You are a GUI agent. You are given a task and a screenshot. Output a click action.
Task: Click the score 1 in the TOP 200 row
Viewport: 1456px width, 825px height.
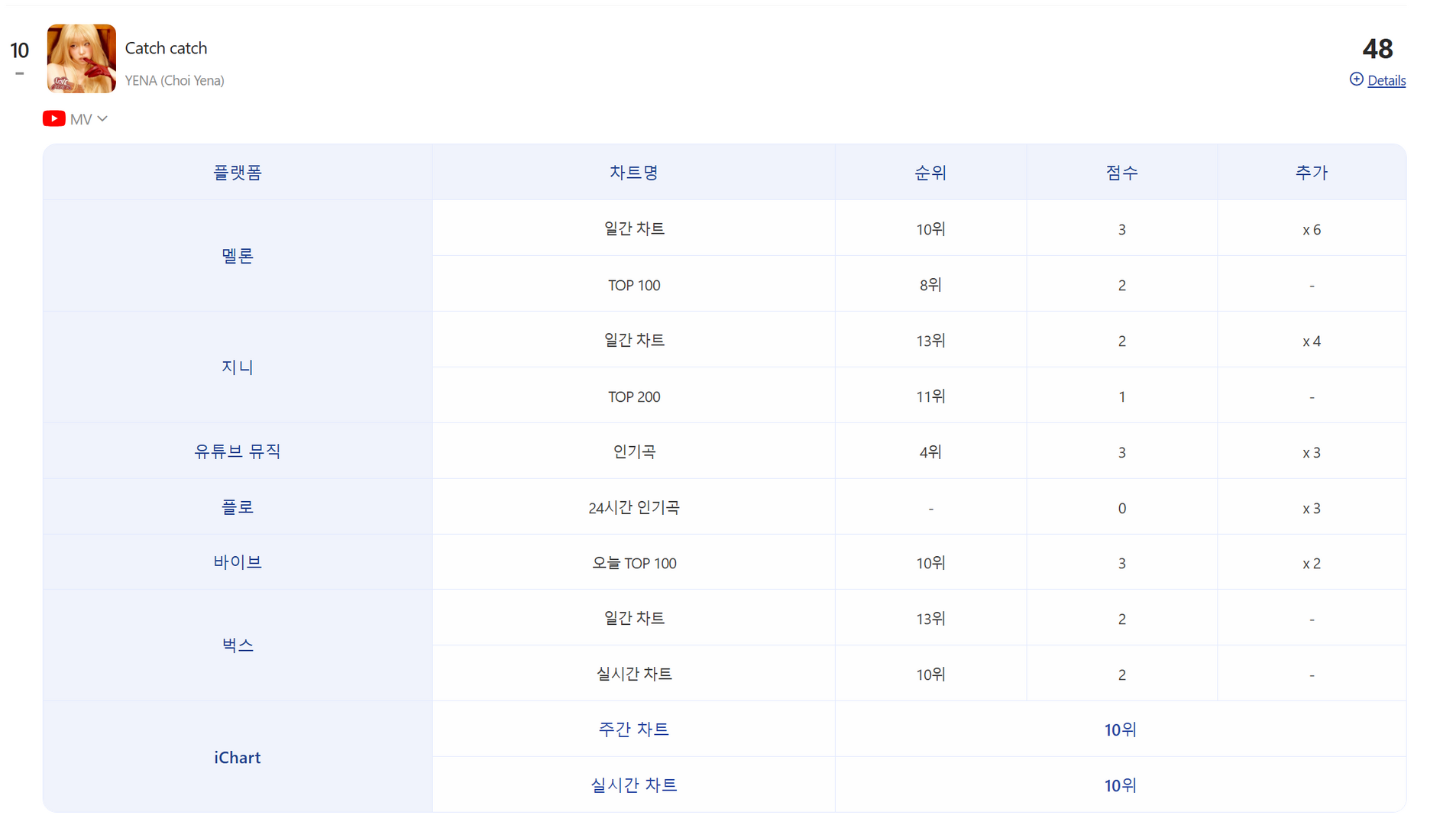1121,397
